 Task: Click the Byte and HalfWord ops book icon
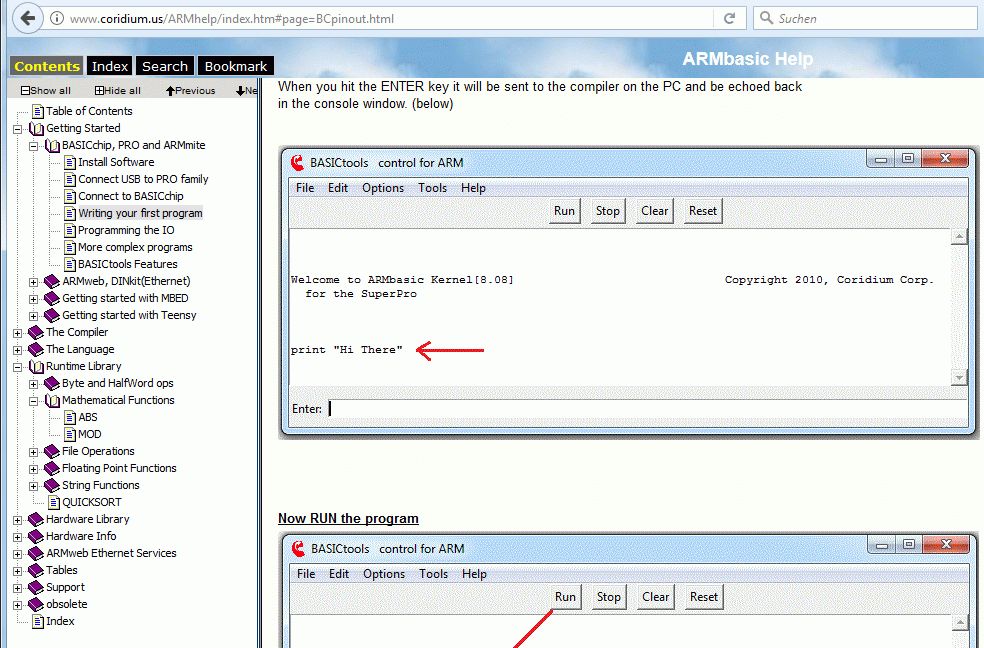[52, 383]
